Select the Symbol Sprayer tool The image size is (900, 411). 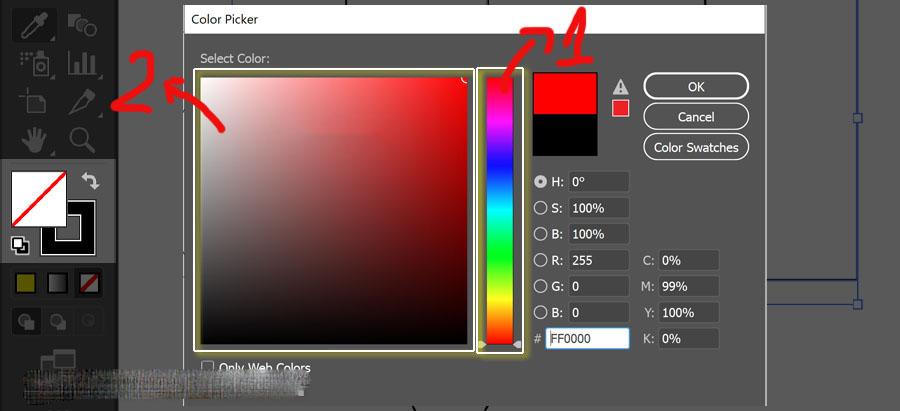click(x=36, y=64)
